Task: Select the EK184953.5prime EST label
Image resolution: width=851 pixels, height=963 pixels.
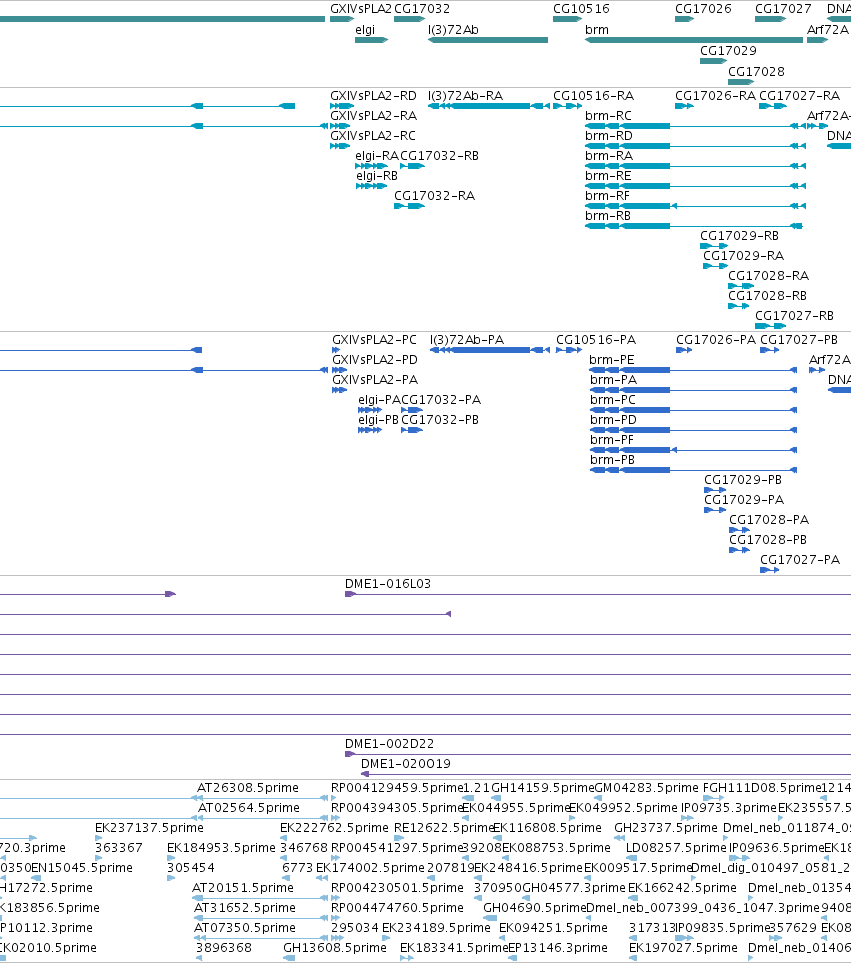Action: 221,848
